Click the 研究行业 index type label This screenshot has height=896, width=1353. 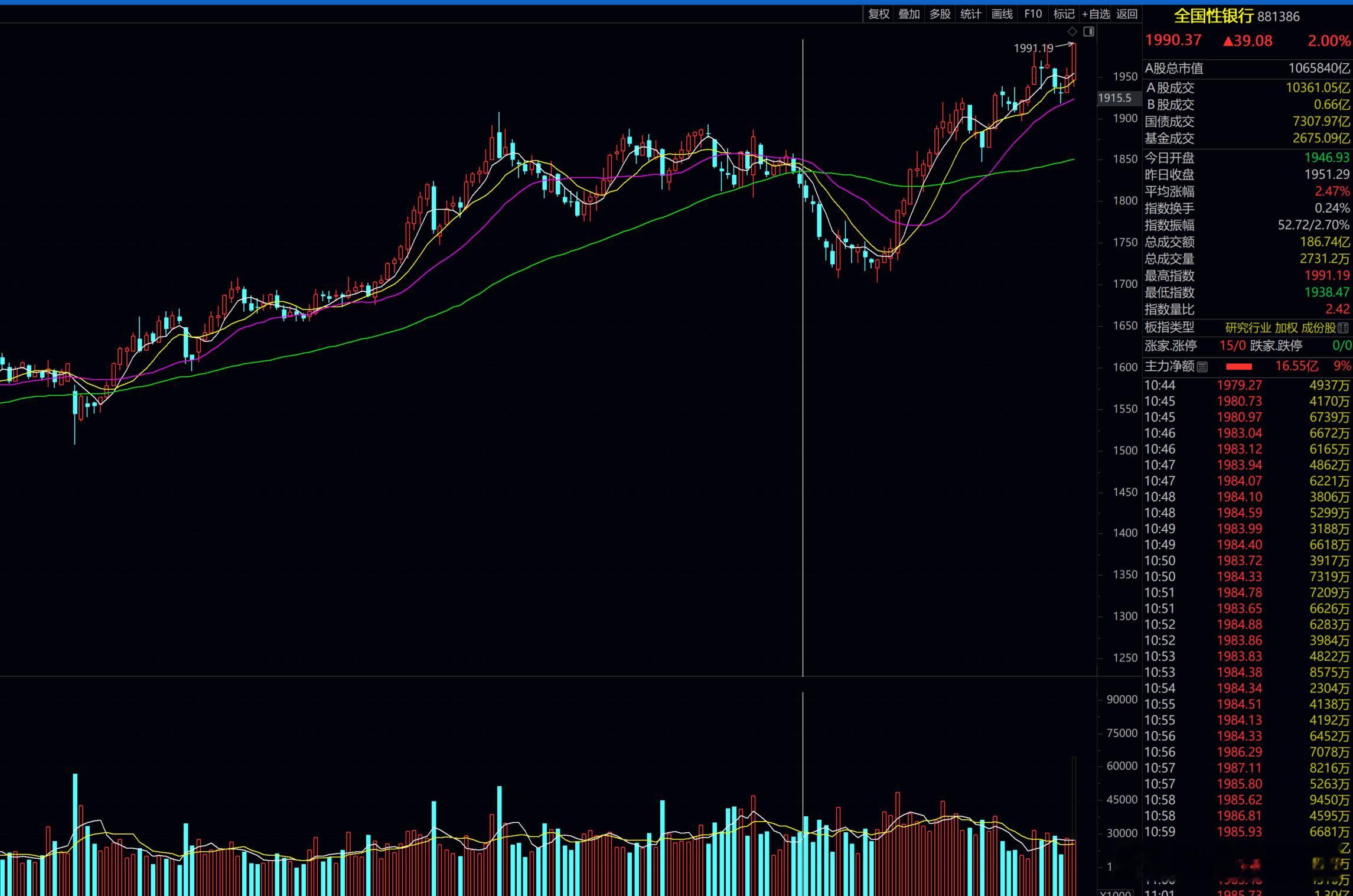(x=1248, y=328)
